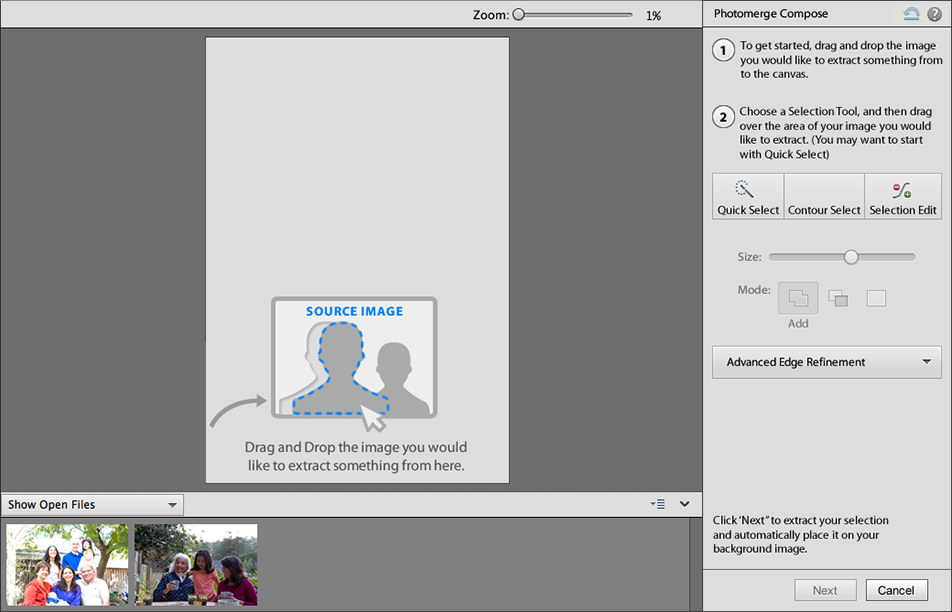Activate the Selection Edit tool
This screenshot has height=612, width=952.
coord(903,196)
